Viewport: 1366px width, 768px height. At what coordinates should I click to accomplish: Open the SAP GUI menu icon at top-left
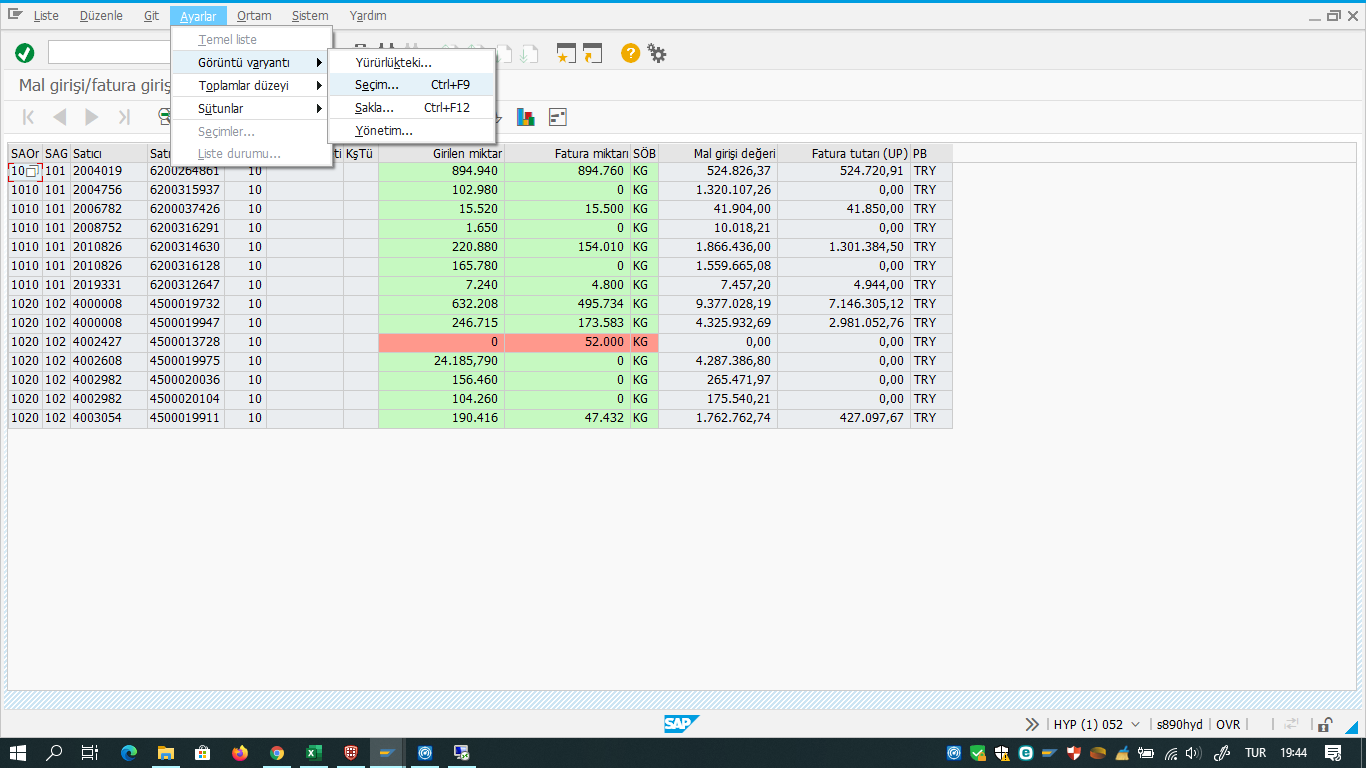15,15
